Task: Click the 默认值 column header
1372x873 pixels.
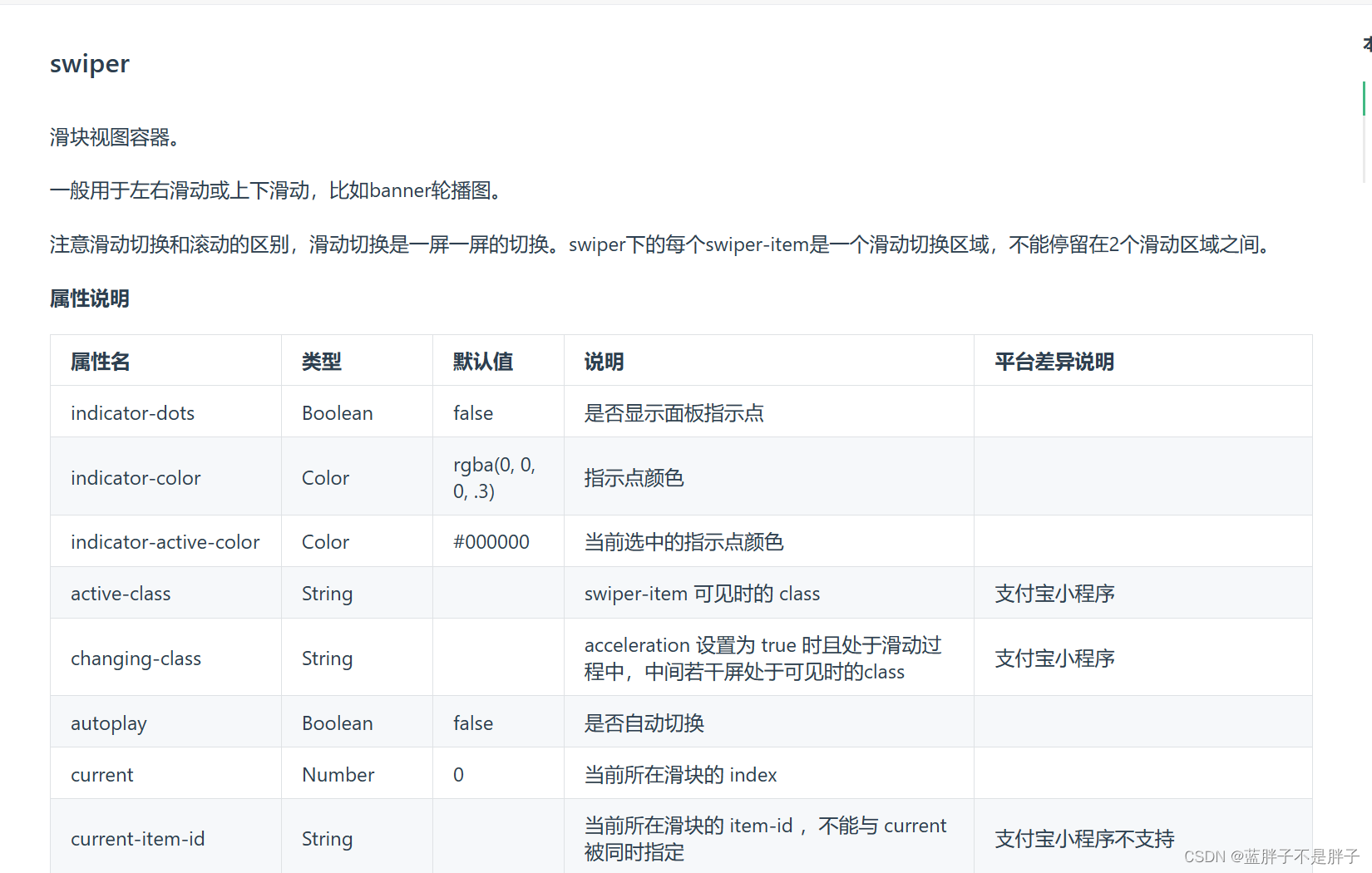Action: pyautogui.click(x=482, y=361)
